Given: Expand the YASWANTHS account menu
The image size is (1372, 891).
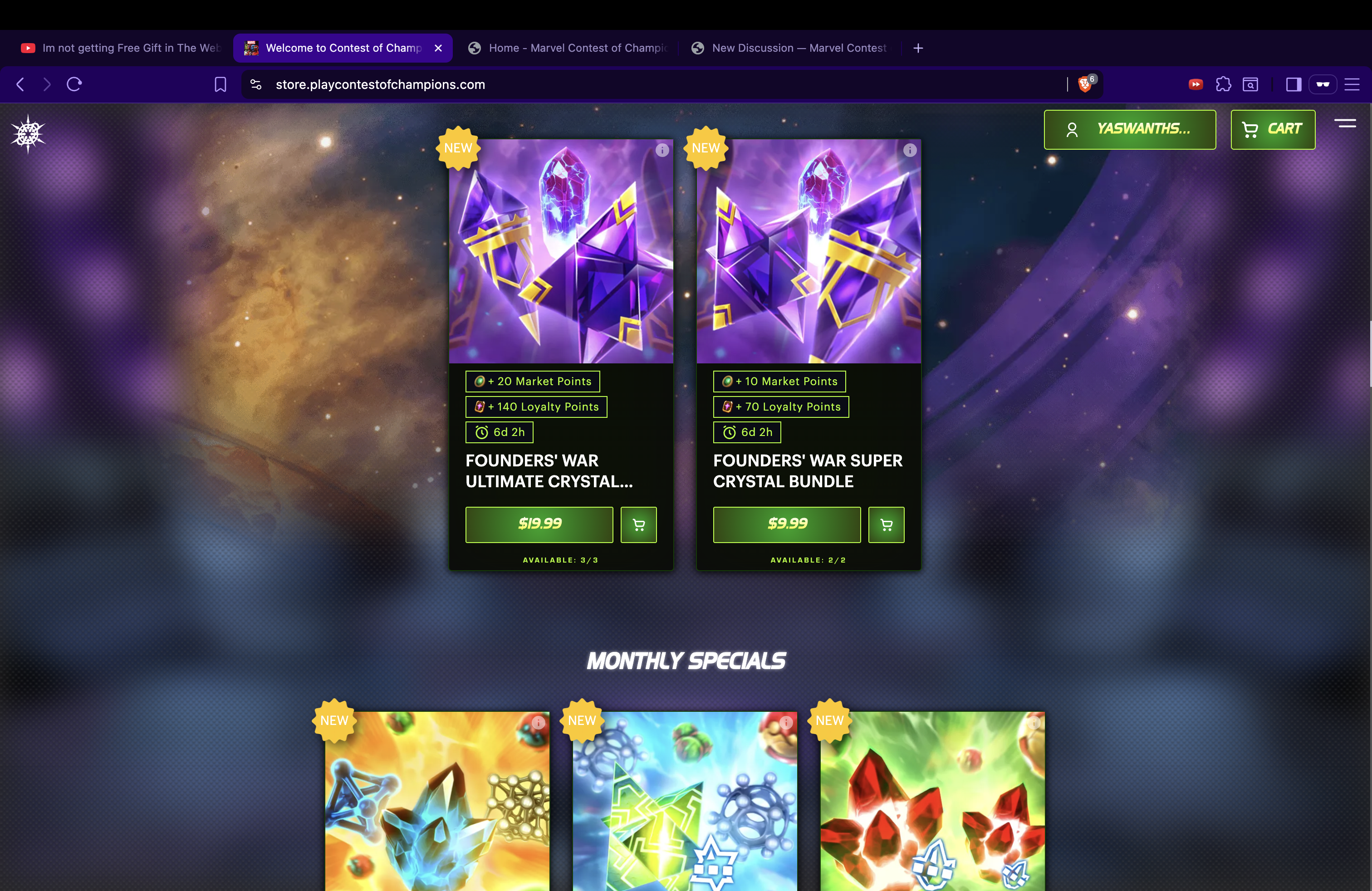Looking at the screenshot, I should point(1130,129).
